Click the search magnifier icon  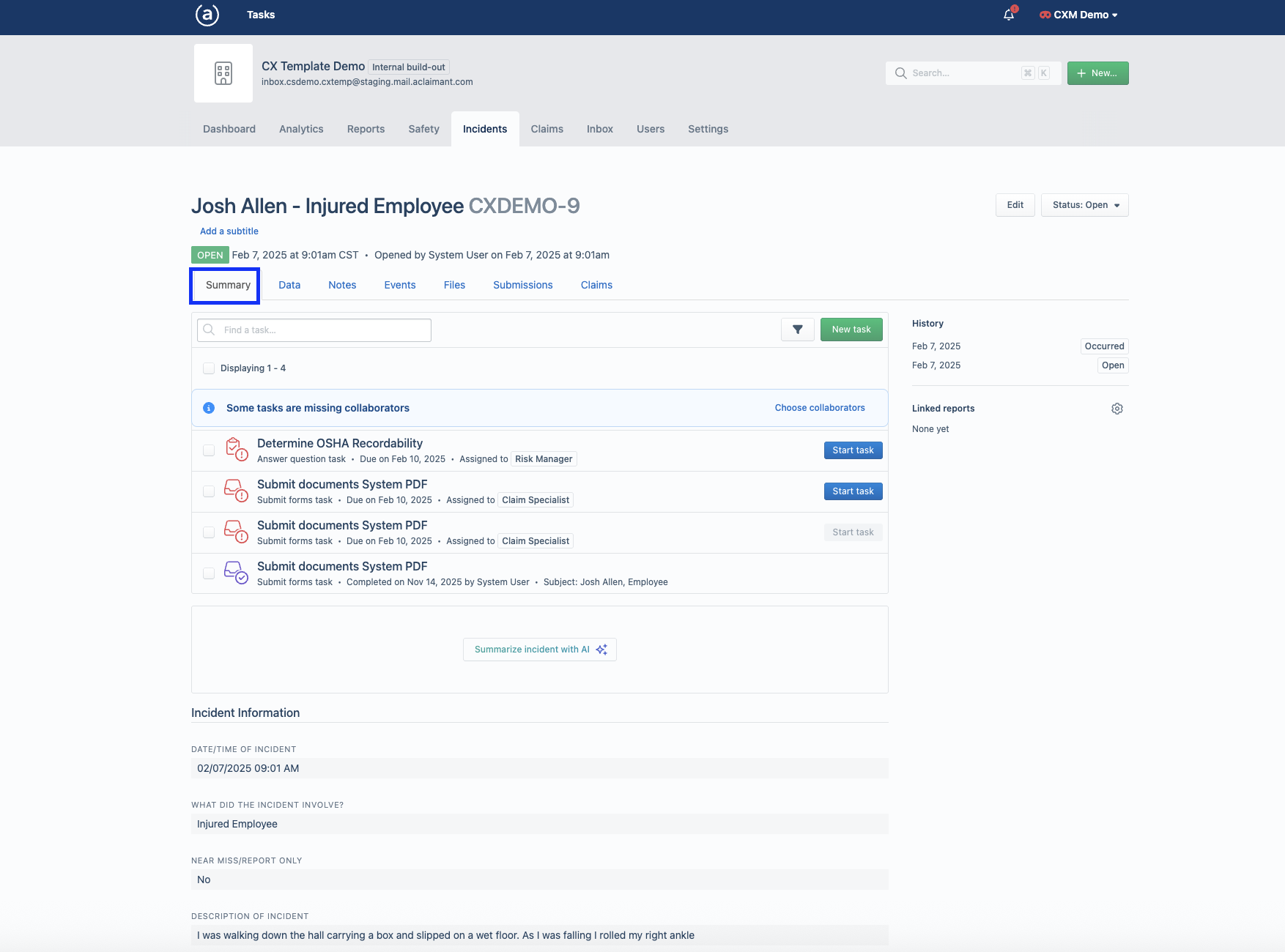[900, 73]
